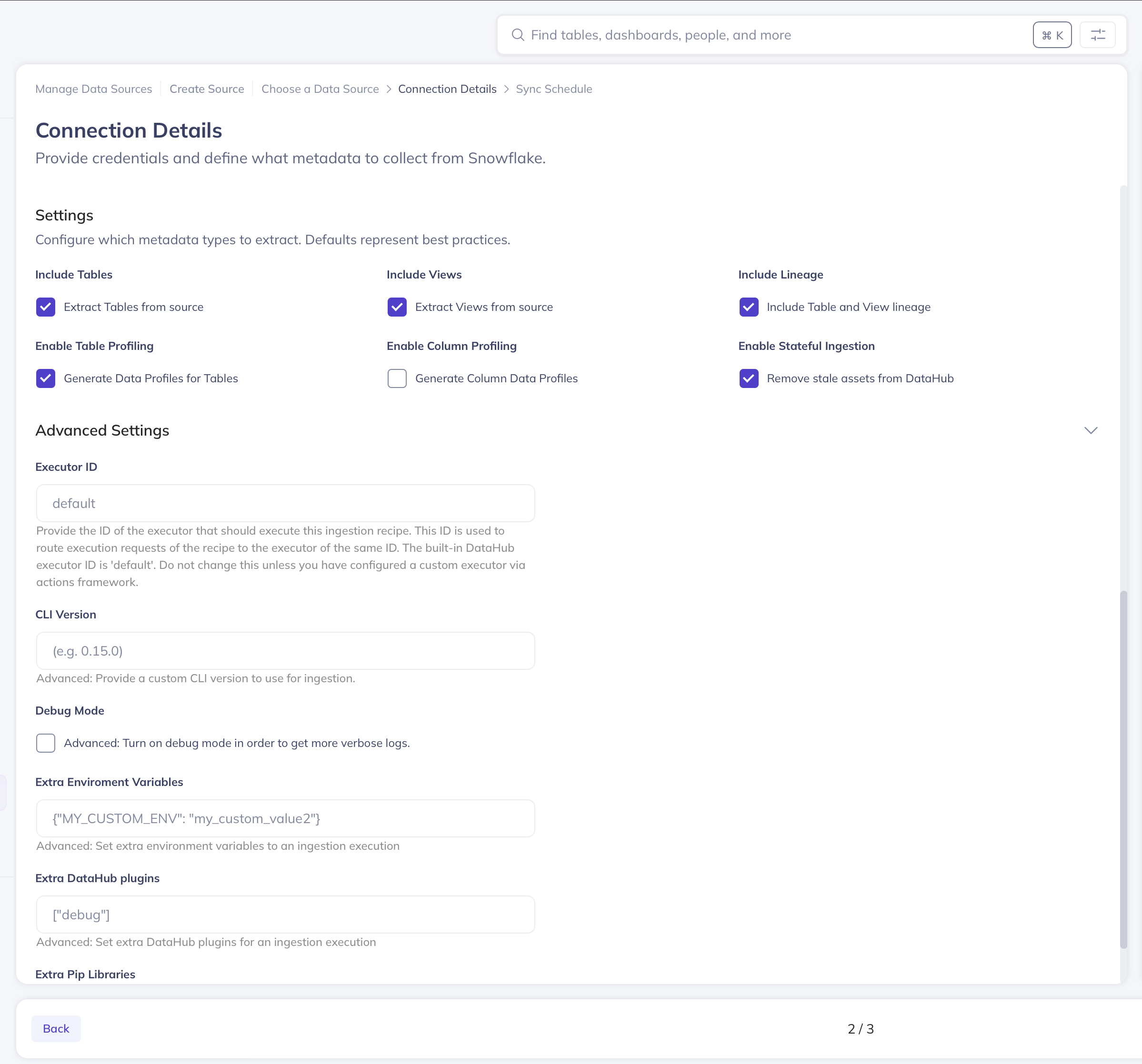
Task: Disable Remove stale assets from DataHub
Action: tap(749, 378)
